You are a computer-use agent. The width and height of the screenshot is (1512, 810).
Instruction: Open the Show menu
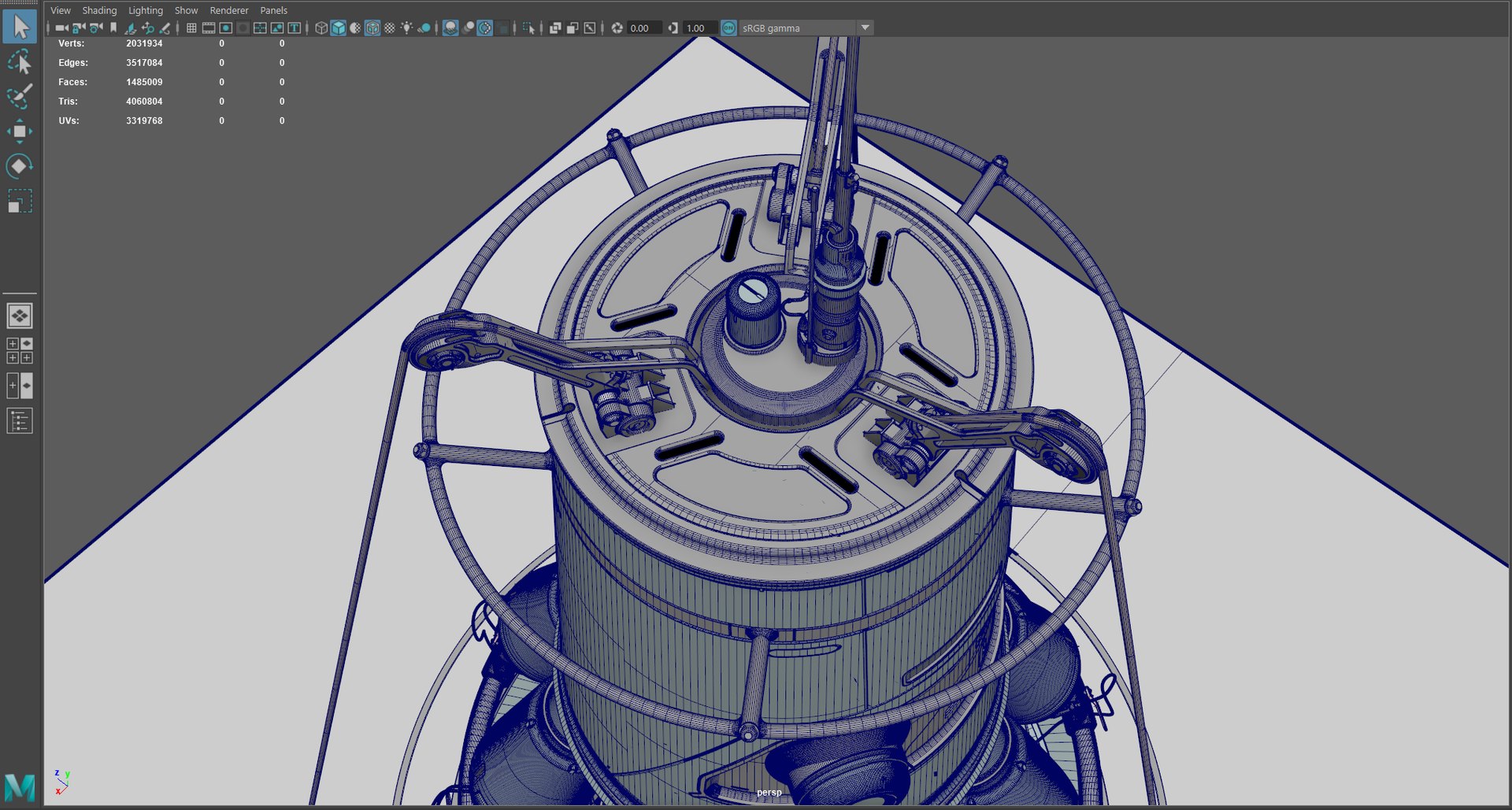187,10
